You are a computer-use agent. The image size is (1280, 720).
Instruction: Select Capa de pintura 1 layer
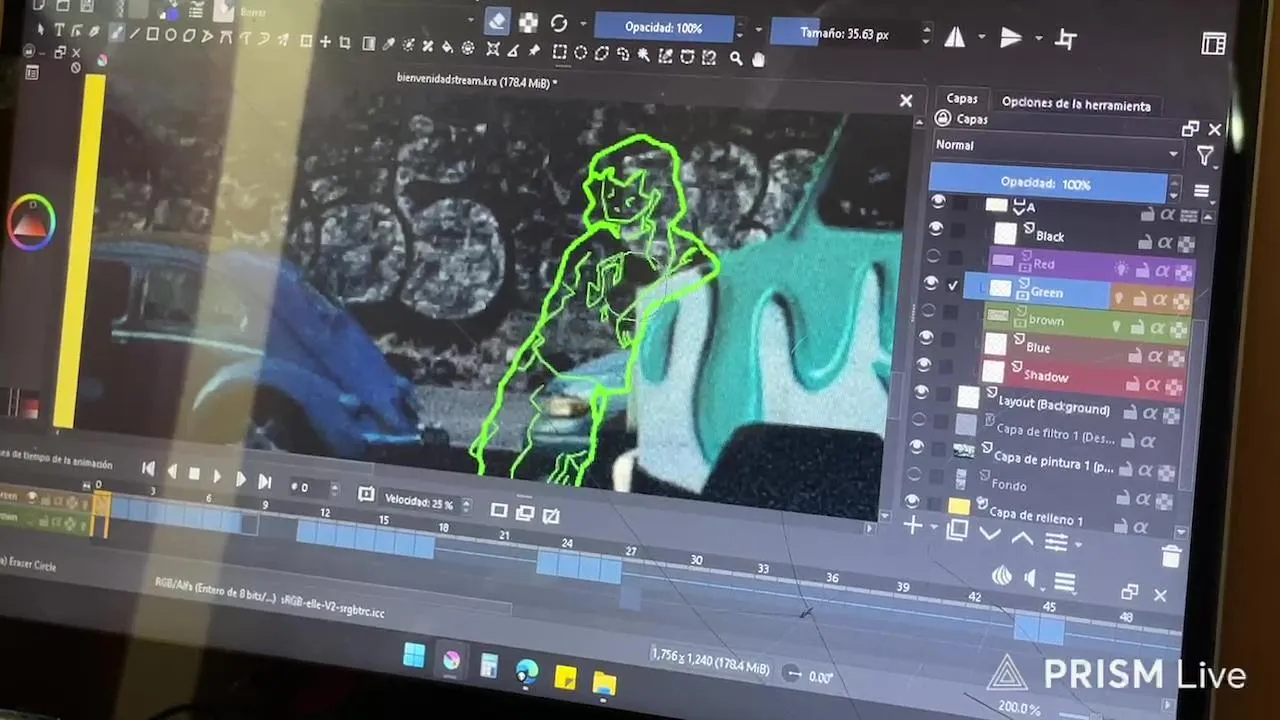(x=1053, y=461)
